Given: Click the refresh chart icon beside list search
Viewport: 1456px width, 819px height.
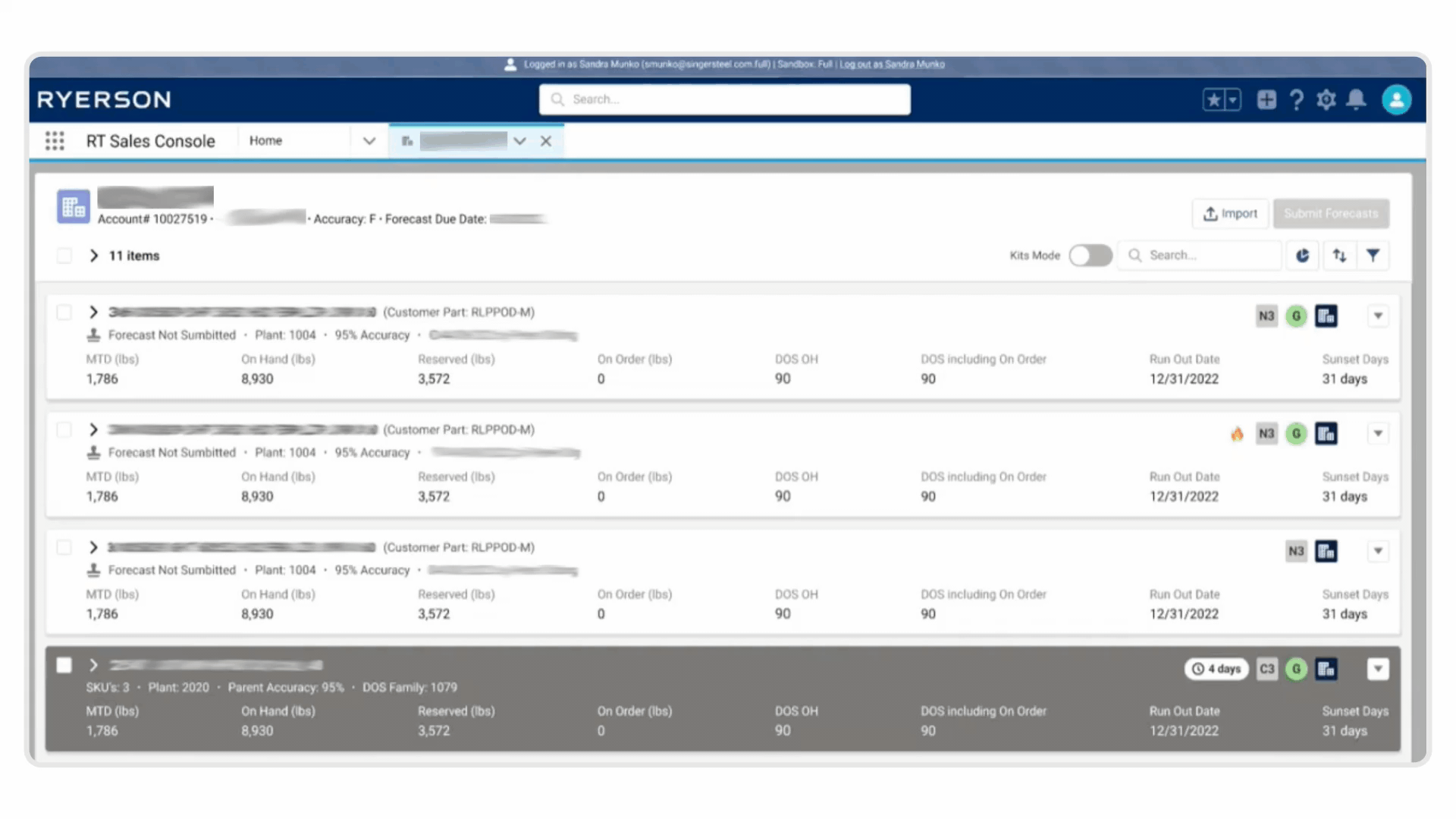Looking at the screenshot, I should 1303,256.
